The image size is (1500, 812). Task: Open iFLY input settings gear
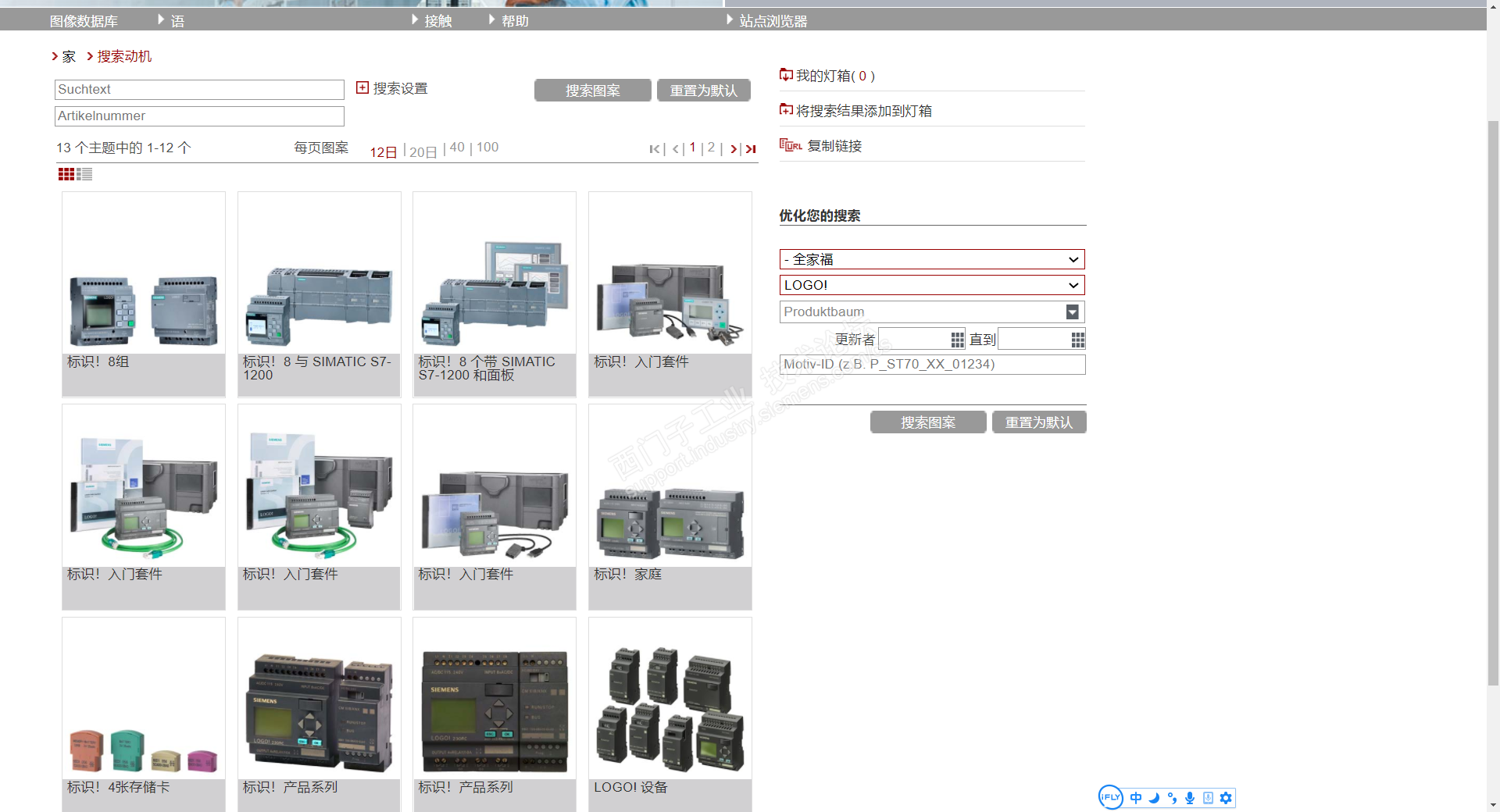pos(1226,798)
